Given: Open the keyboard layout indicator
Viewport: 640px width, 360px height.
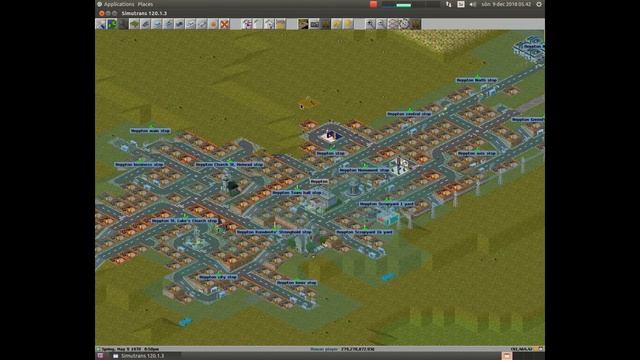Looking at the screenshot, I should point(461,4).
